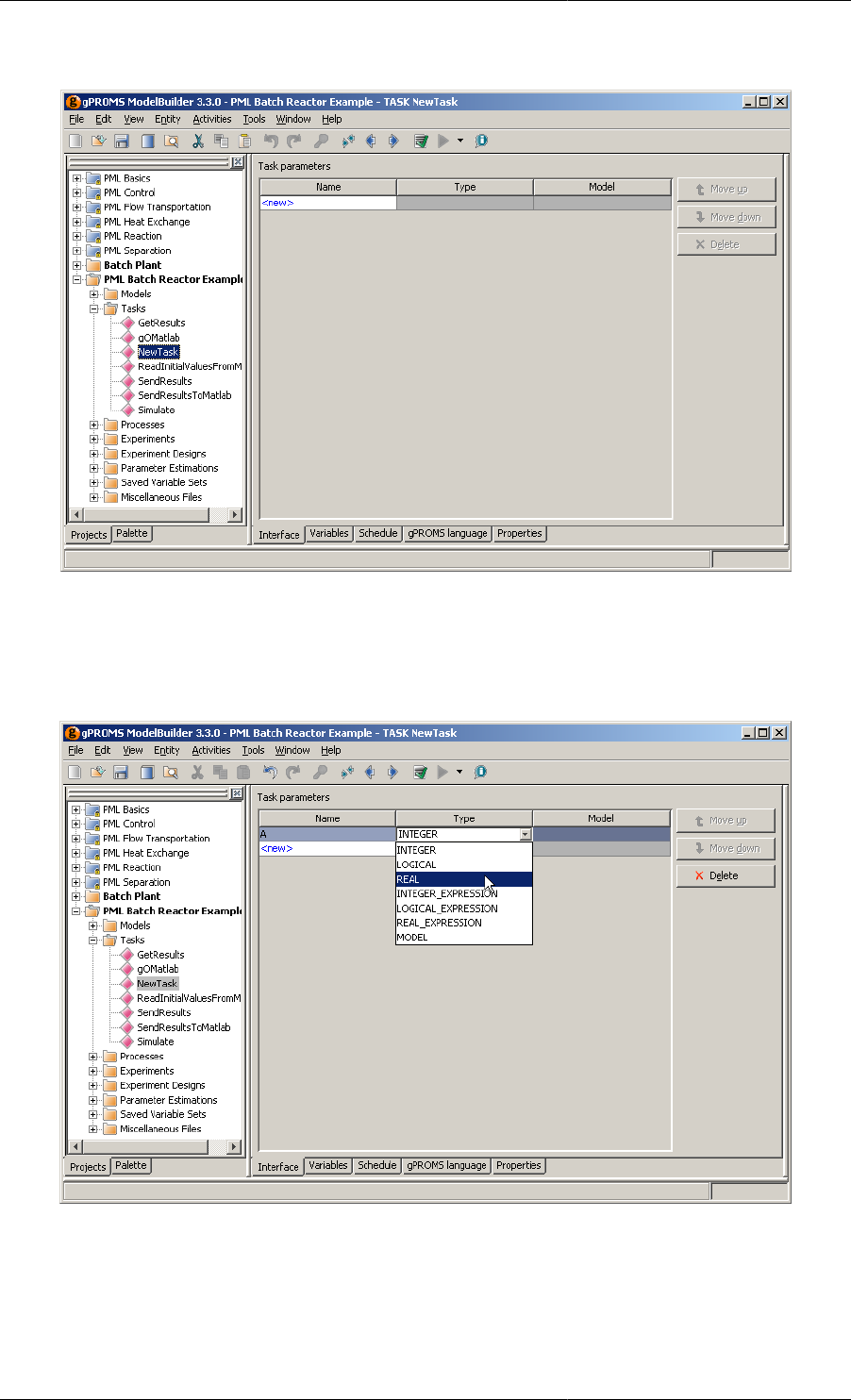Collapse the Tasks folder in the upper window

tap(94, 308)
